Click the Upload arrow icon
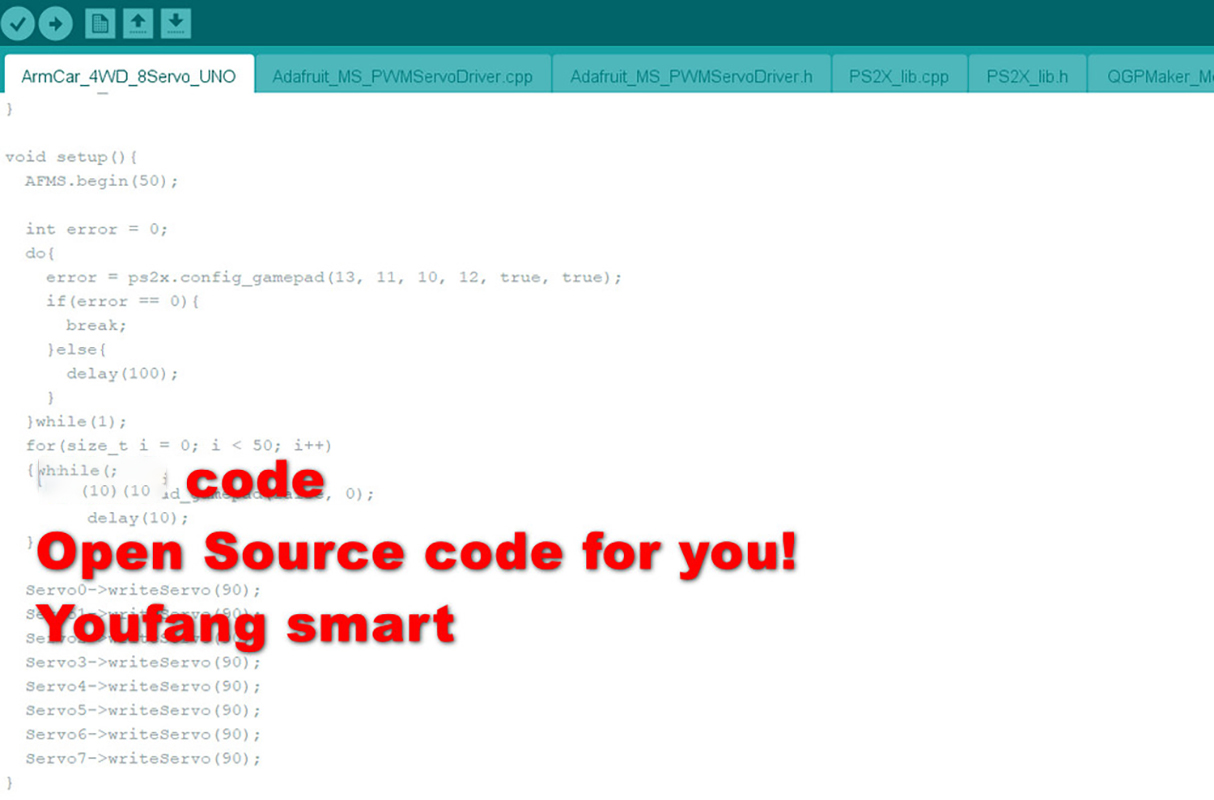This screenshot has height=800, width=1214. (x=55, y=22)
